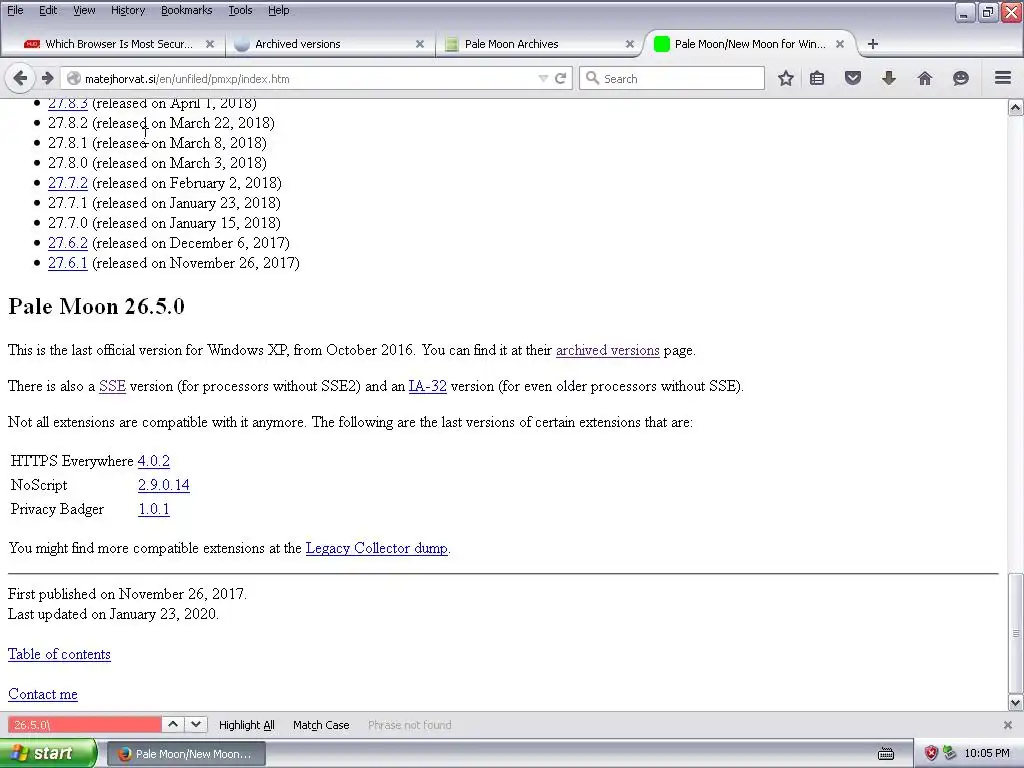Viewport: 1024px width, 768px height.
Task: Click the scrollbar up arrow
Action: (x=1016, y=107)
